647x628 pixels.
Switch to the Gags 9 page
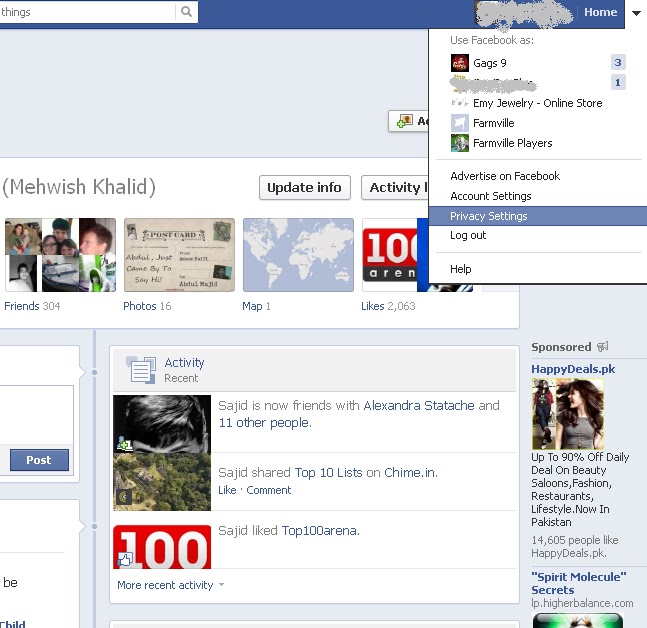point(489,63)
